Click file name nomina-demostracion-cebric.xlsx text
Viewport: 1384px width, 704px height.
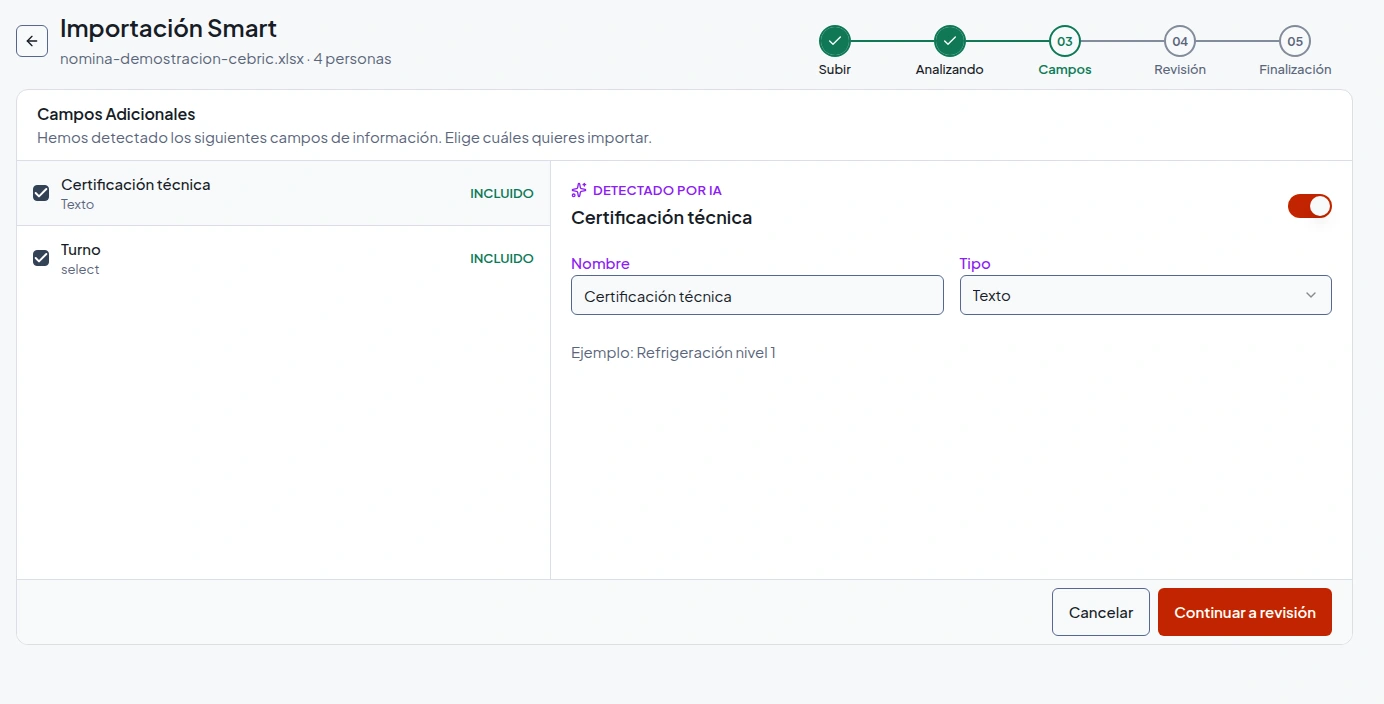[x=182, y=59]
